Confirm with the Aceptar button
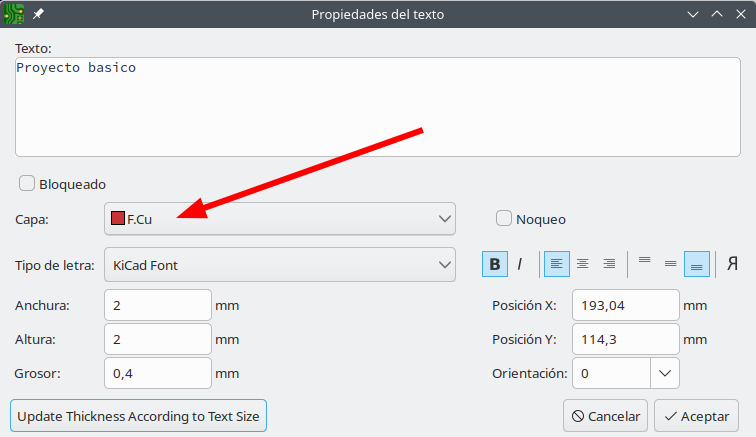 [x=696, y=416]
